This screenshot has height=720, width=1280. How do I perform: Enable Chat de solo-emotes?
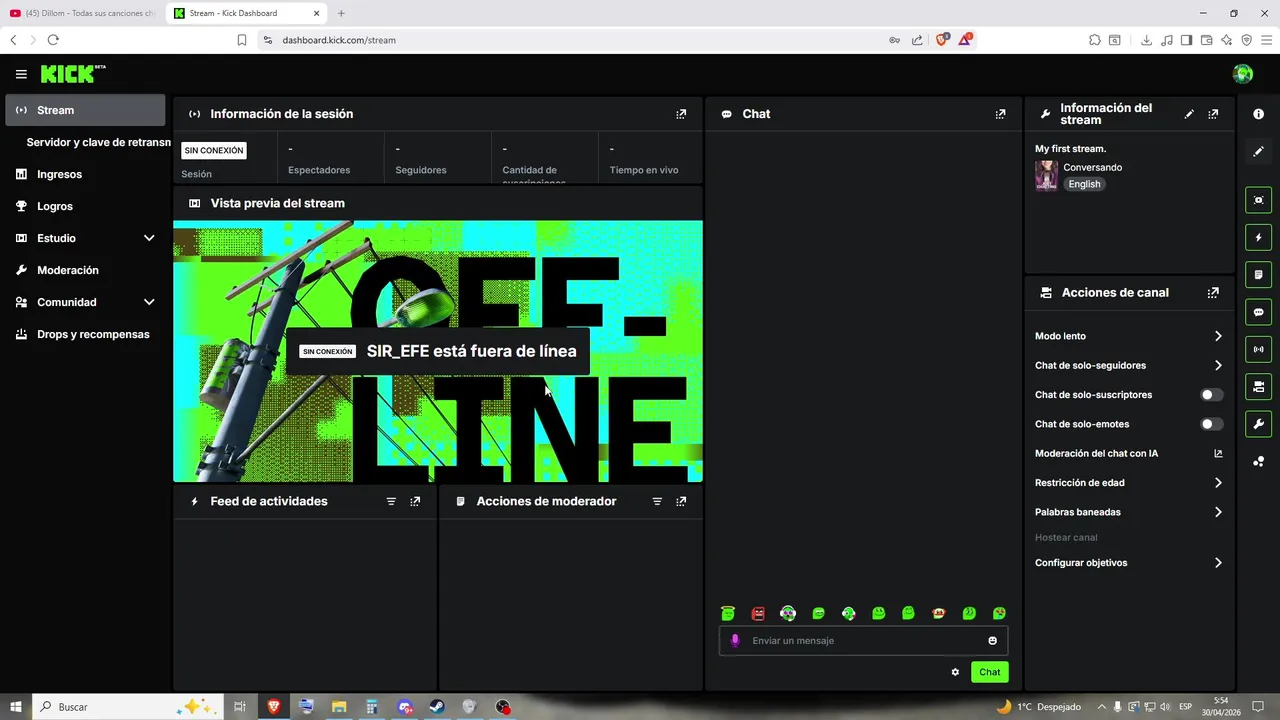pyautogui.click(x=1211, y=424)
